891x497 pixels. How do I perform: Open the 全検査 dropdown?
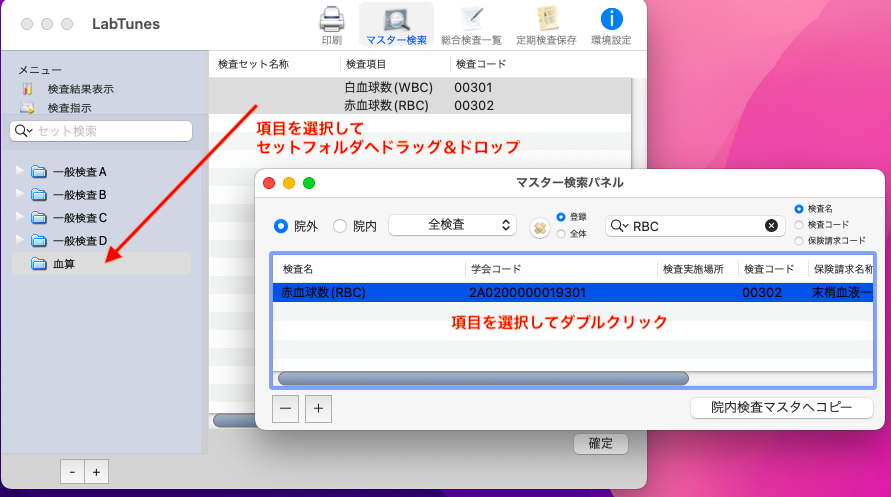[x=452, y=225]
